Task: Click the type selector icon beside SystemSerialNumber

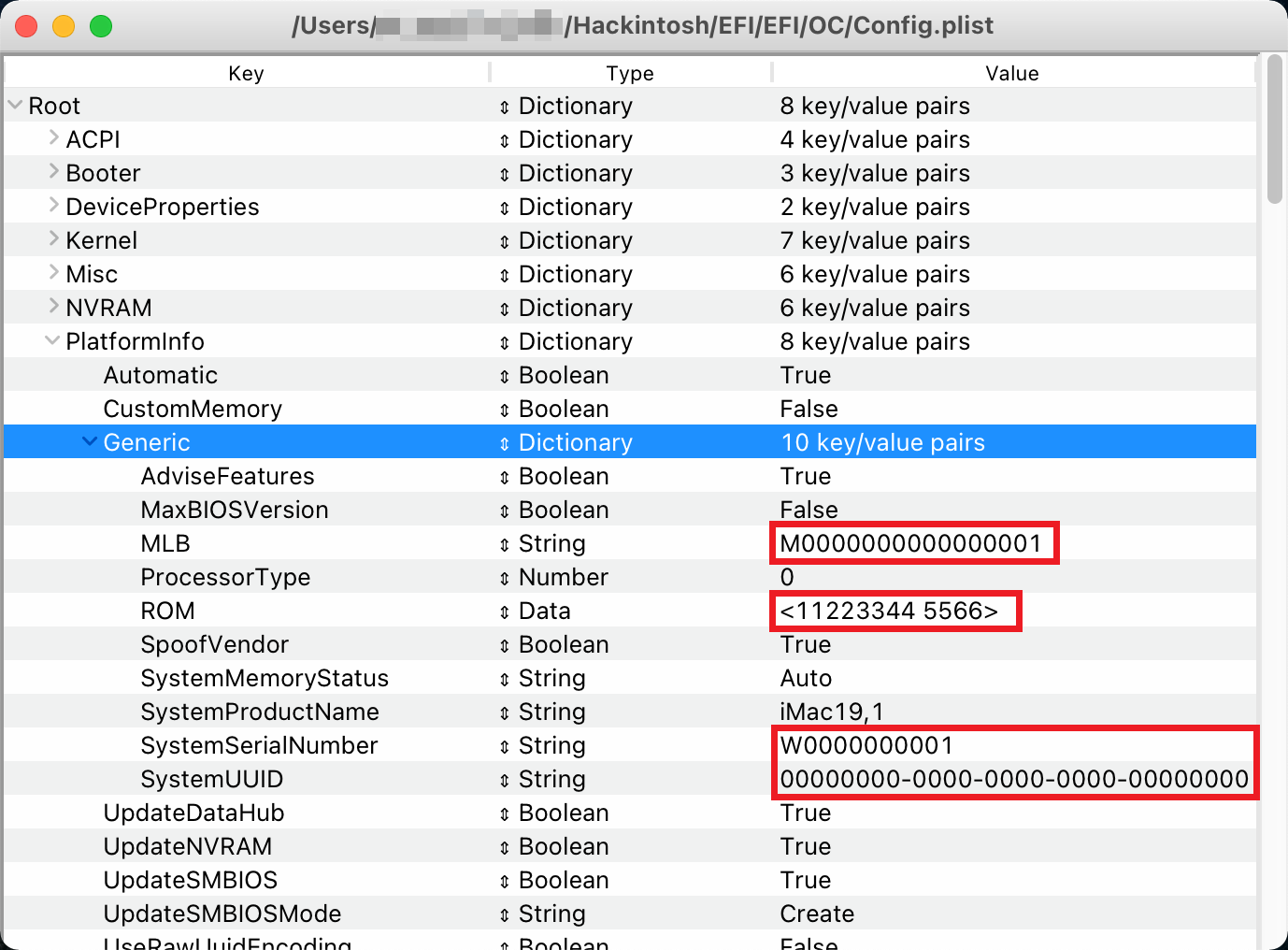Action: pyautogui.click(x=505, y=745)
